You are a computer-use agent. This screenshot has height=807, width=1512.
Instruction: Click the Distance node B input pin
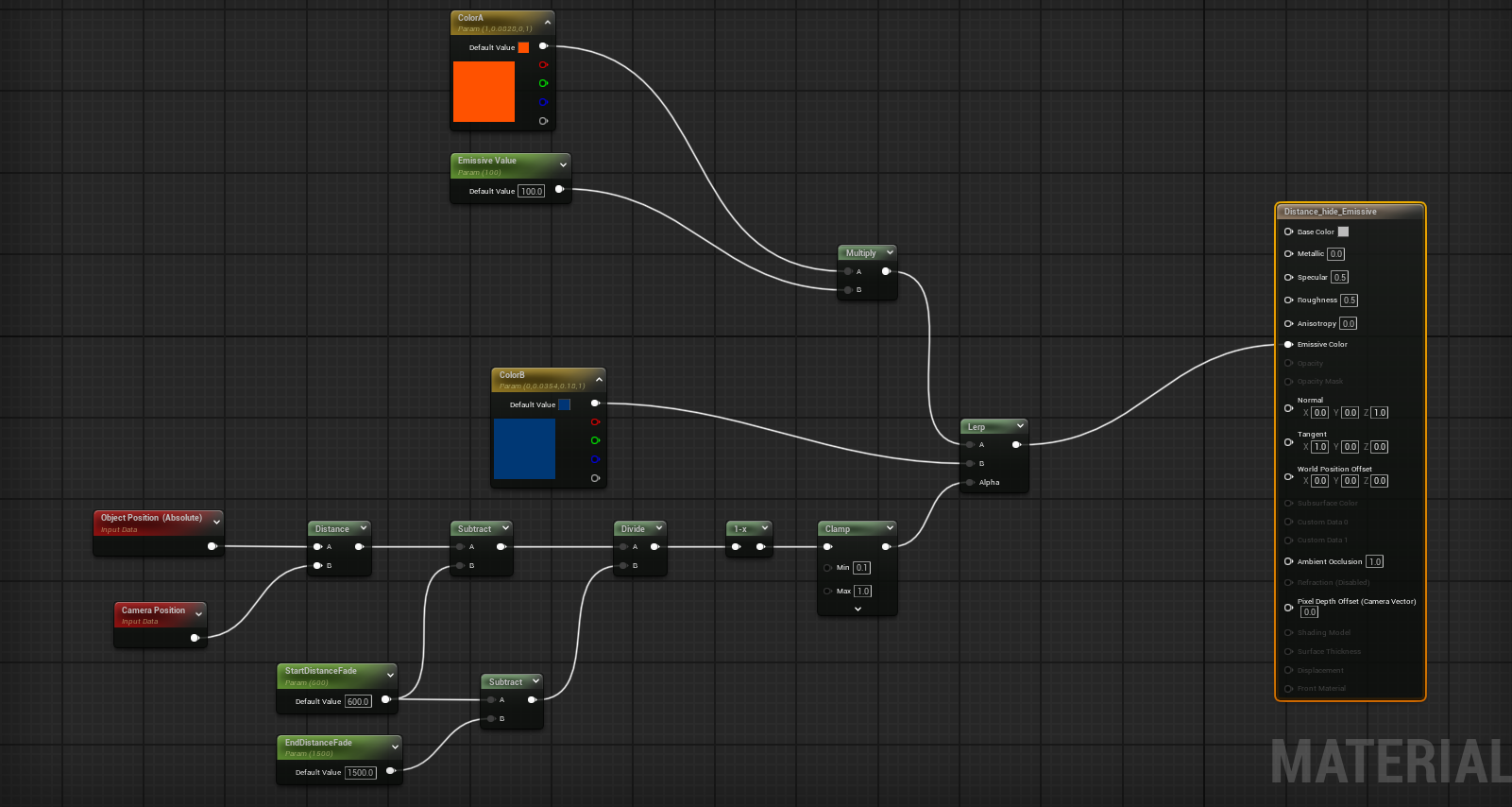pos(317,566)
